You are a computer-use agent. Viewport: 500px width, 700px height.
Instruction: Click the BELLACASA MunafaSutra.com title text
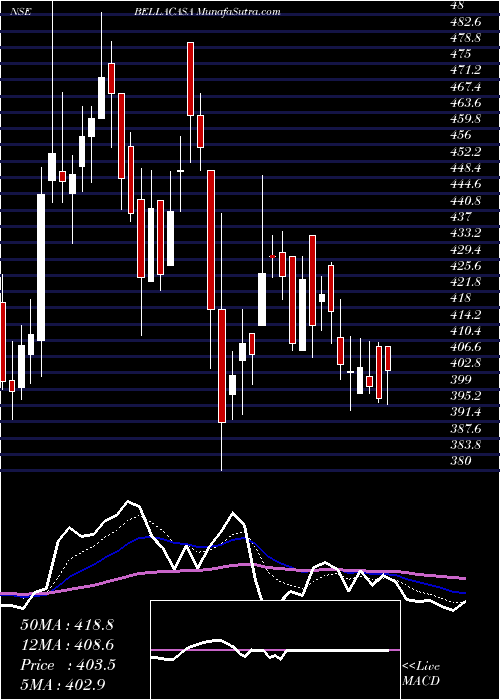pos(207,12)
